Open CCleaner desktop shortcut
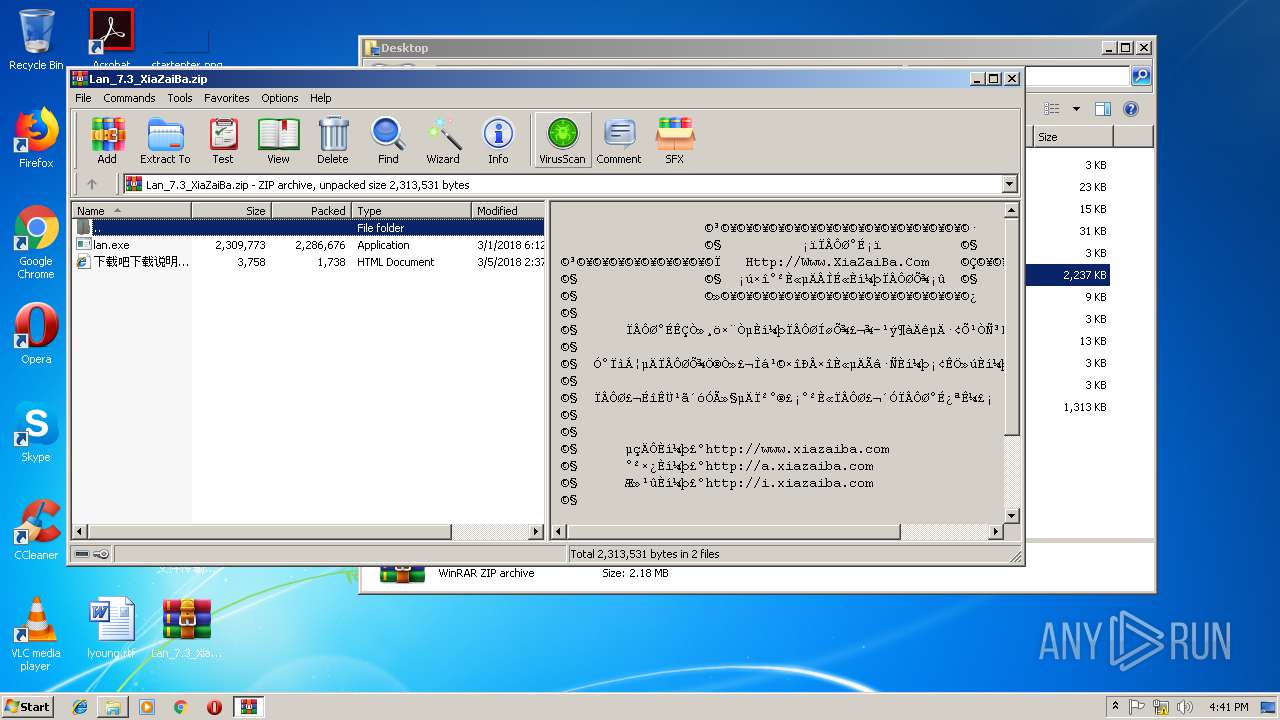Image resolution: width=1280 pixels, height=720 pixels. [x=36, y=530]
